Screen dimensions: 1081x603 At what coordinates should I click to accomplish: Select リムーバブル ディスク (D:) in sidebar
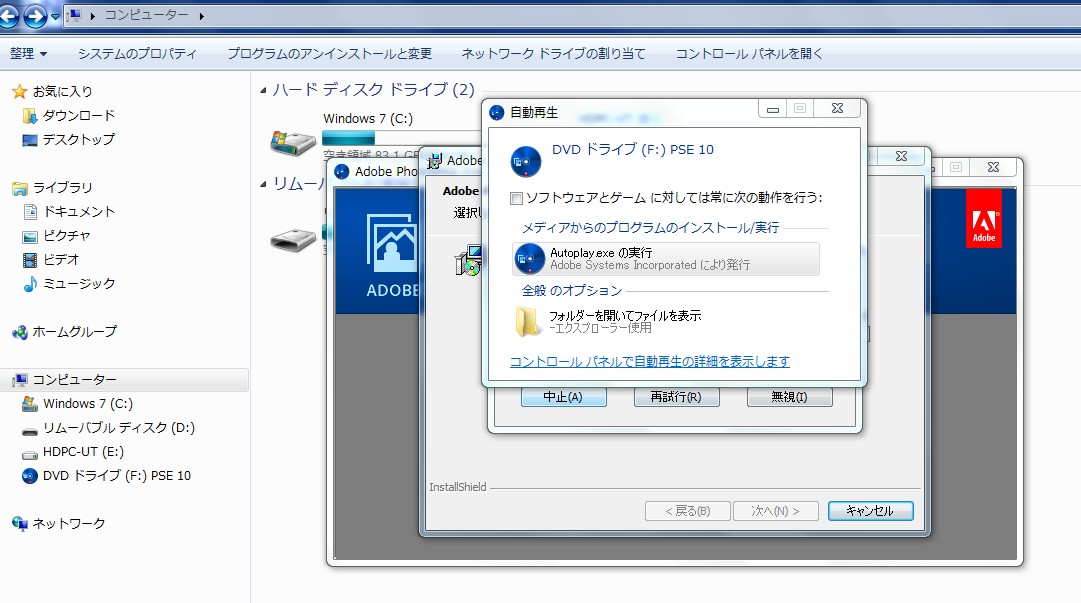tap(119, 428)
